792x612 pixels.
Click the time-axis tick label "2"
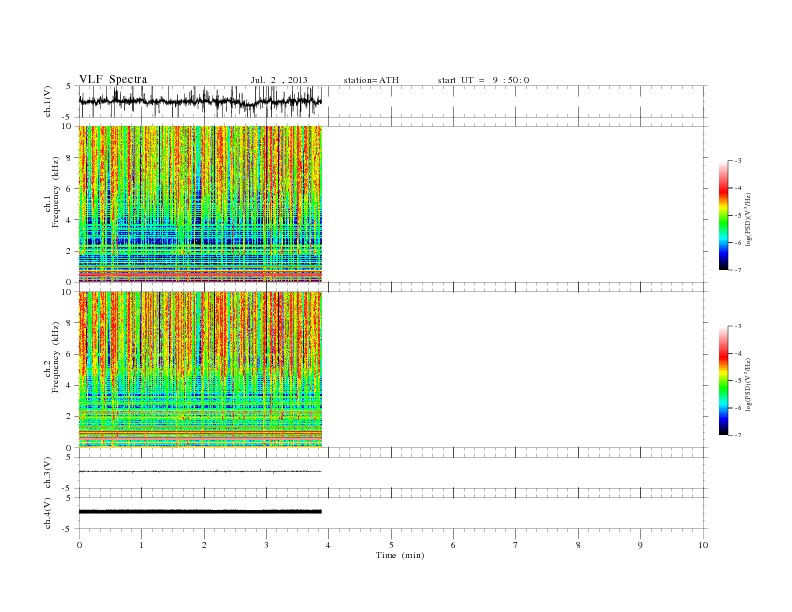(204, 545)
